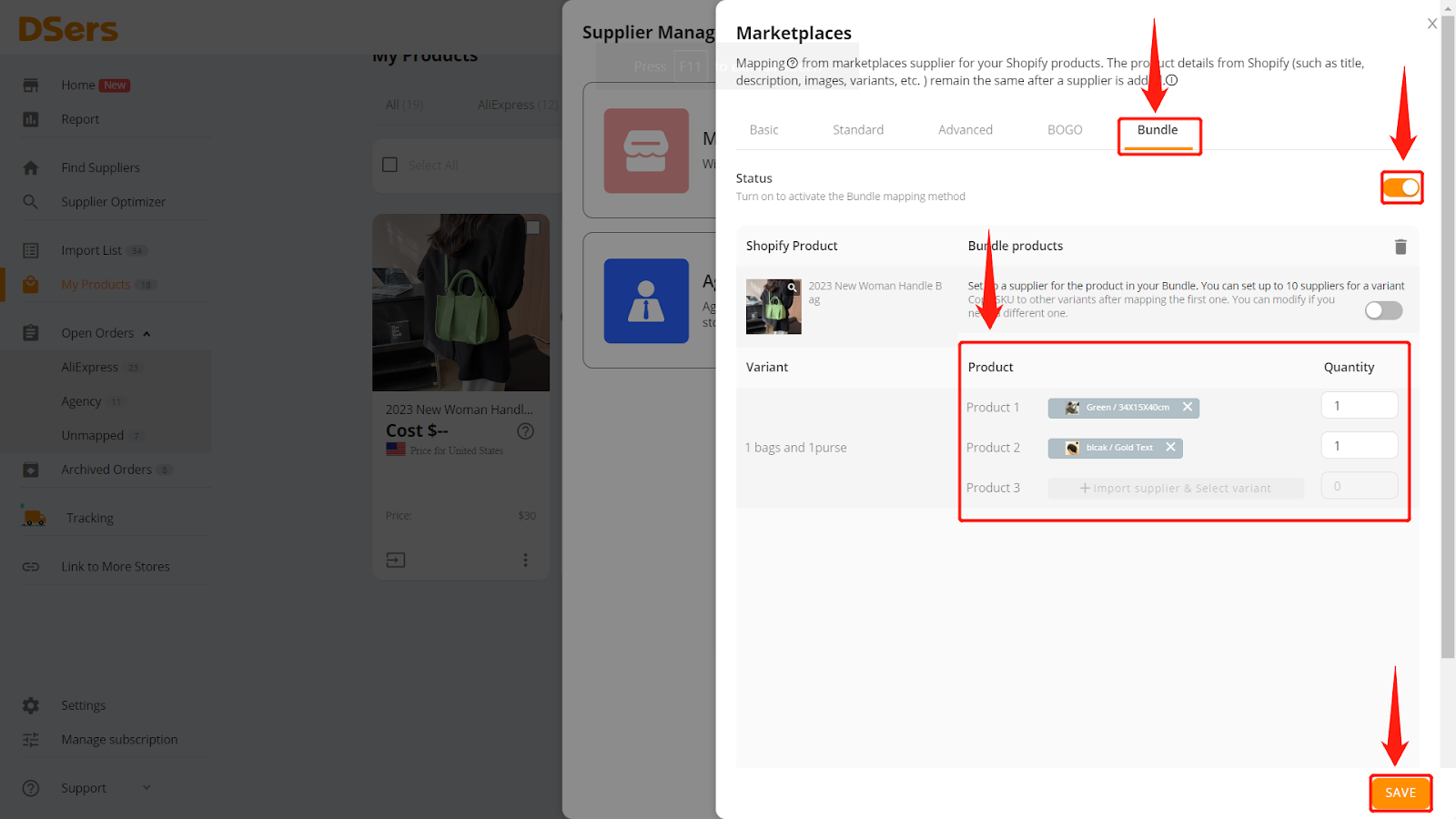Click the push-to-store icon on product card
The width and height of the screenshot is (1456, 819).
[396, 560]
